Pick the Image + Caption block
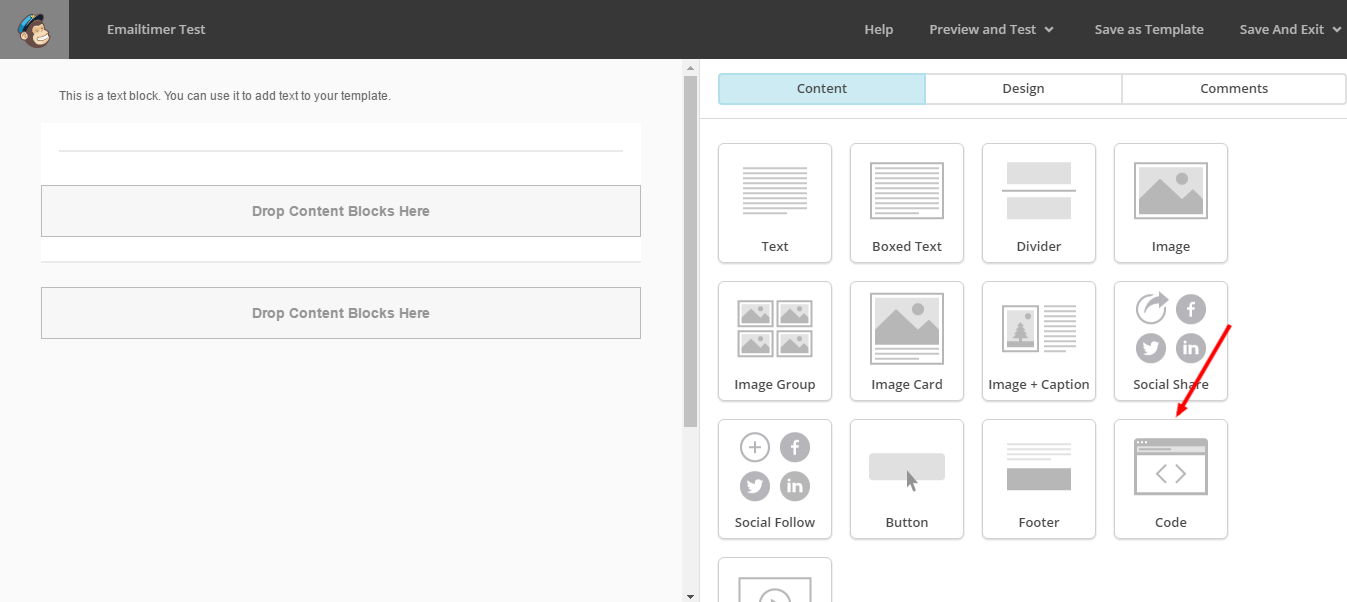Image resolution: width=1347 pixels, height=602 pixels. pyautogui.click(x=1039, y=341)
